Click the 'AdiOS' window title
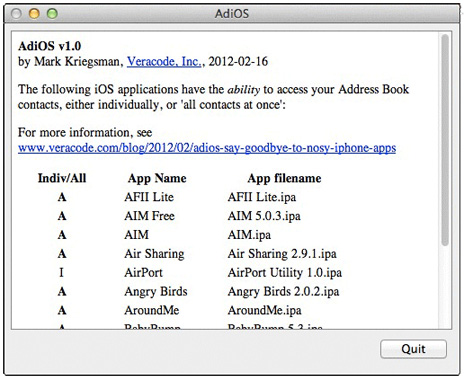This screenshot has height=380, width=464. [232, 14]
